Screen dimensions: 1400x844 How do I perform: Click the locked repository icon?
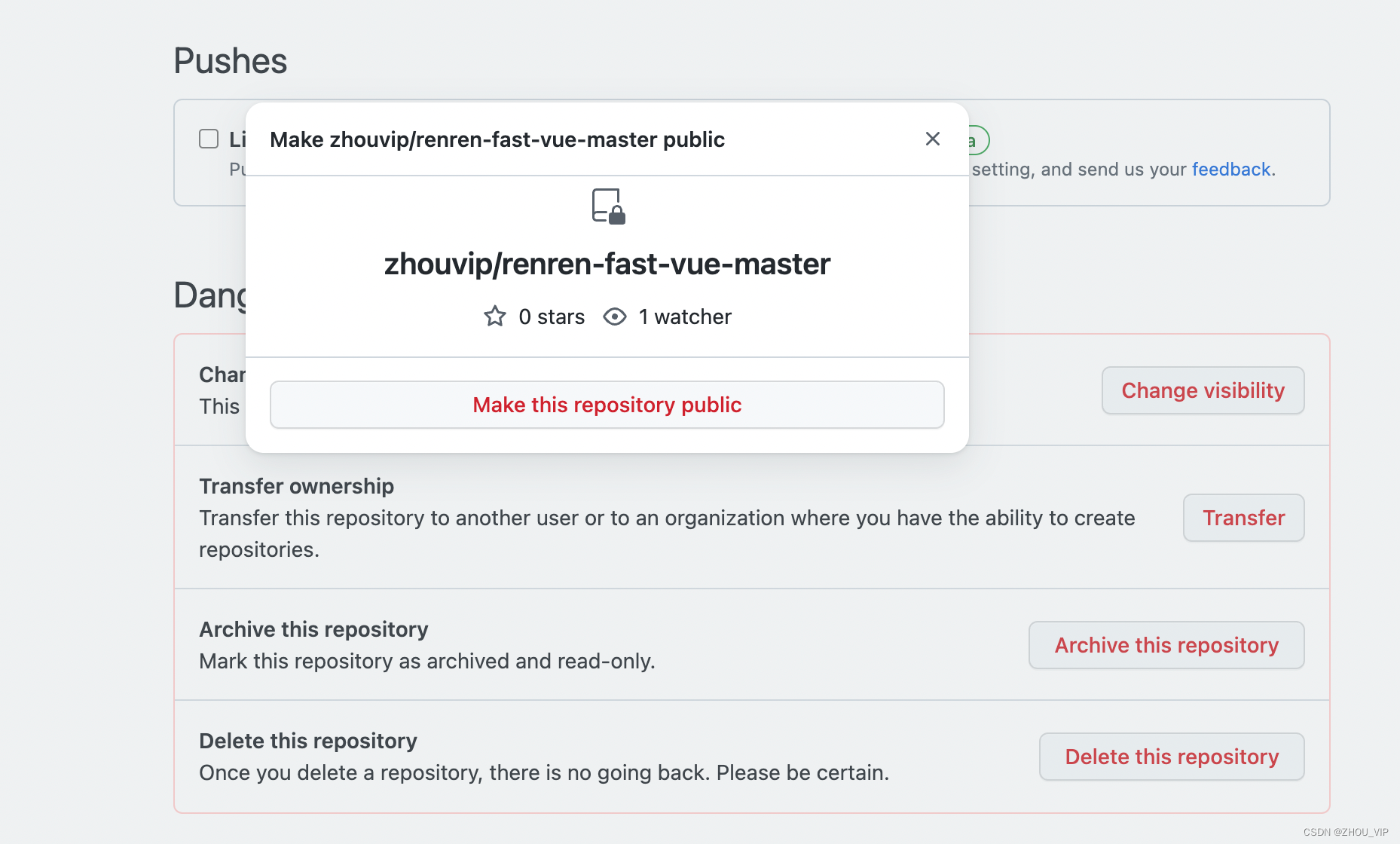(x=608, y=206)
